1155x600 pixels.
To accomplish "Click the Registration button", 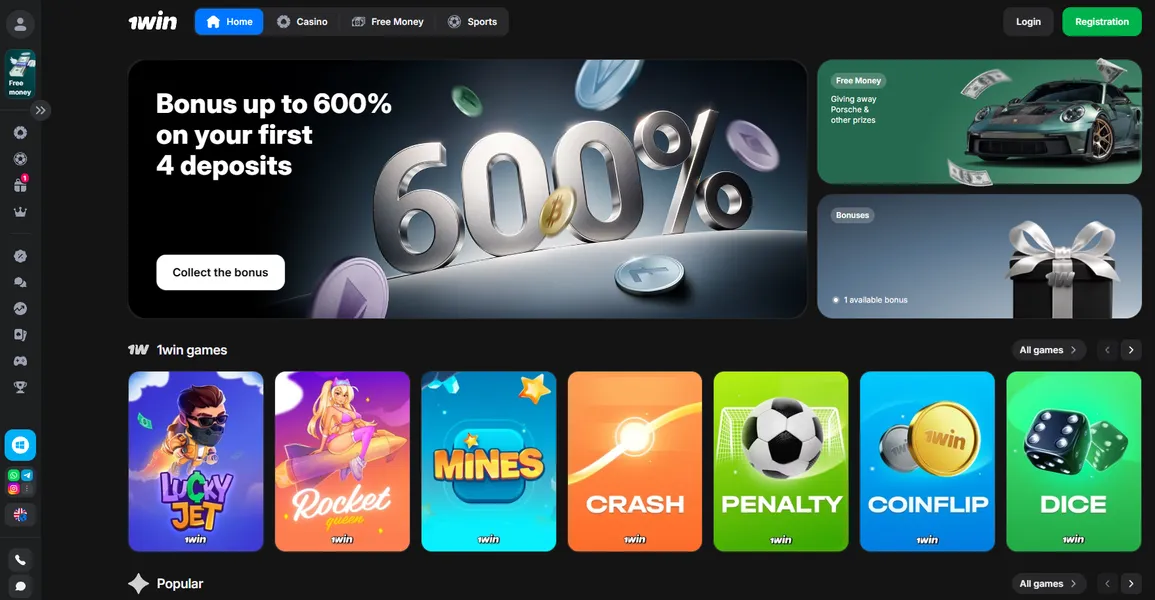I will click(x=1101, y=22).
